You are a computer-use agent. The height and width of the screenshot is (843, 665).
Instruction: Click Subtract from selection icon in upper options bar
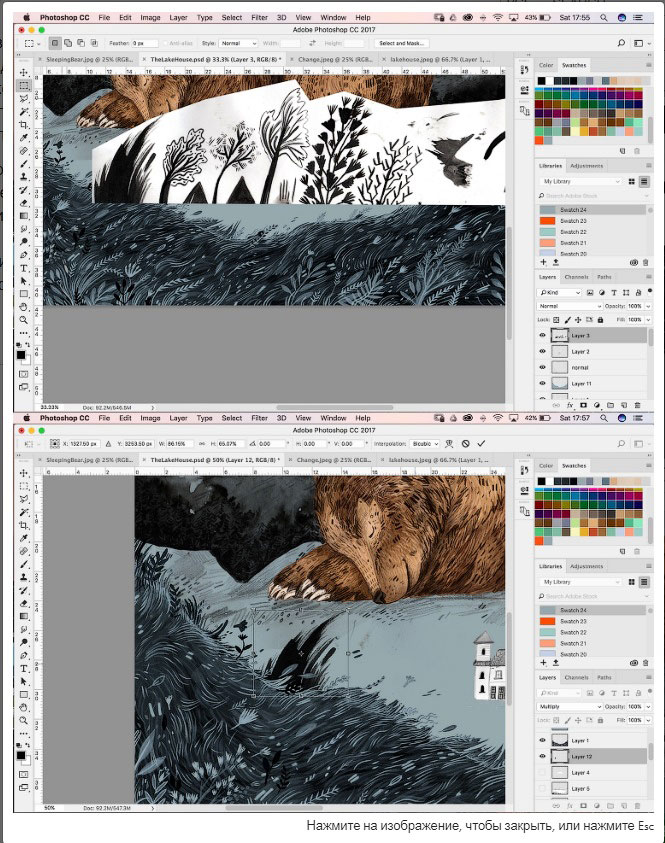pos(81,43)
